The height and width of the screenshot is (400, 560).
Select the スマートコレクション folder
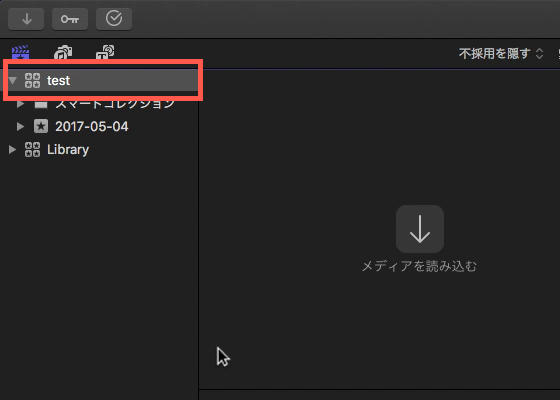click(x=115, y=104)
